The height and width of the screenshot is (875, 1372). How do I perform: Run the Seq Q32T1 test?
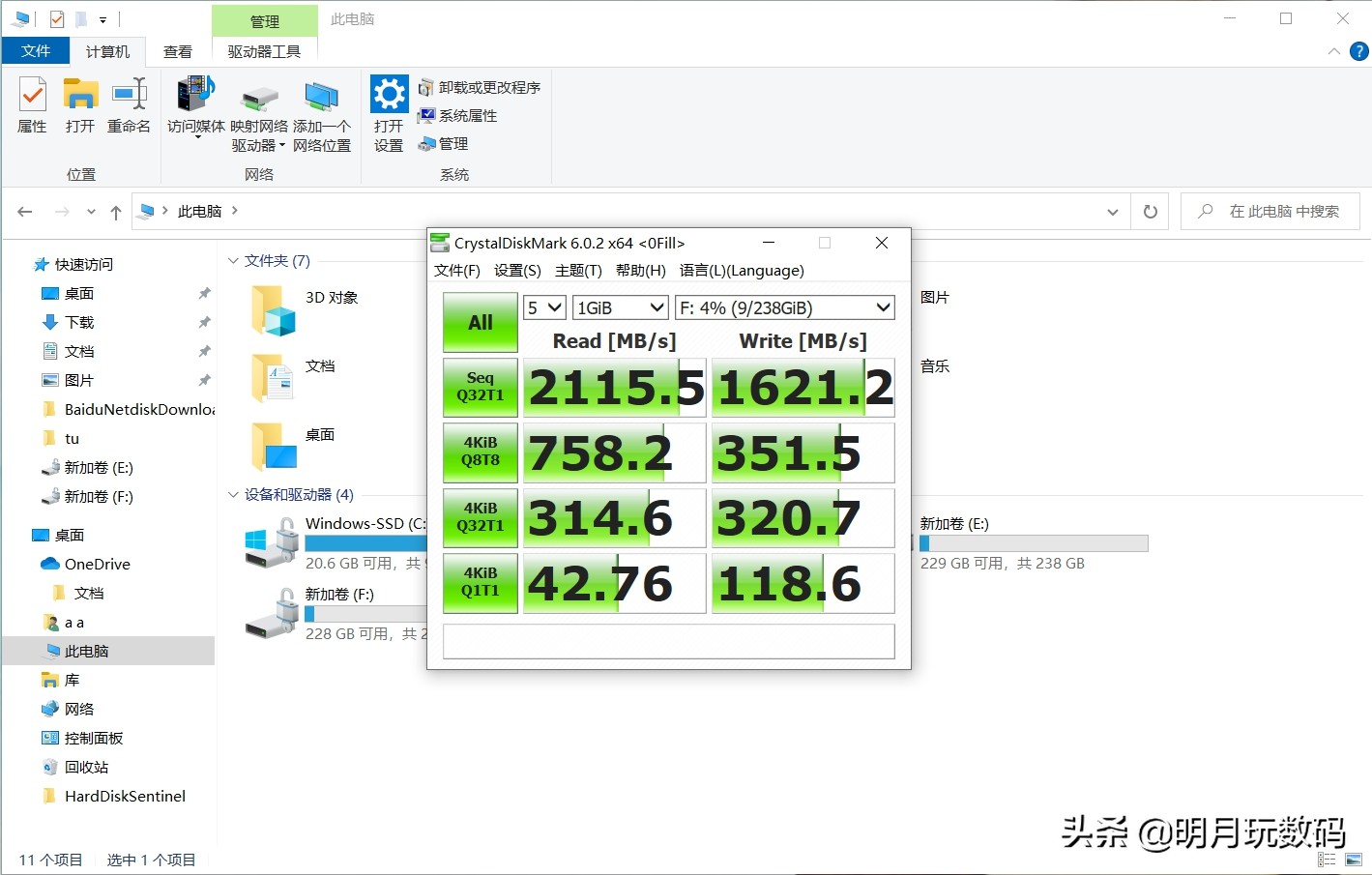click(x=479, y=387)
